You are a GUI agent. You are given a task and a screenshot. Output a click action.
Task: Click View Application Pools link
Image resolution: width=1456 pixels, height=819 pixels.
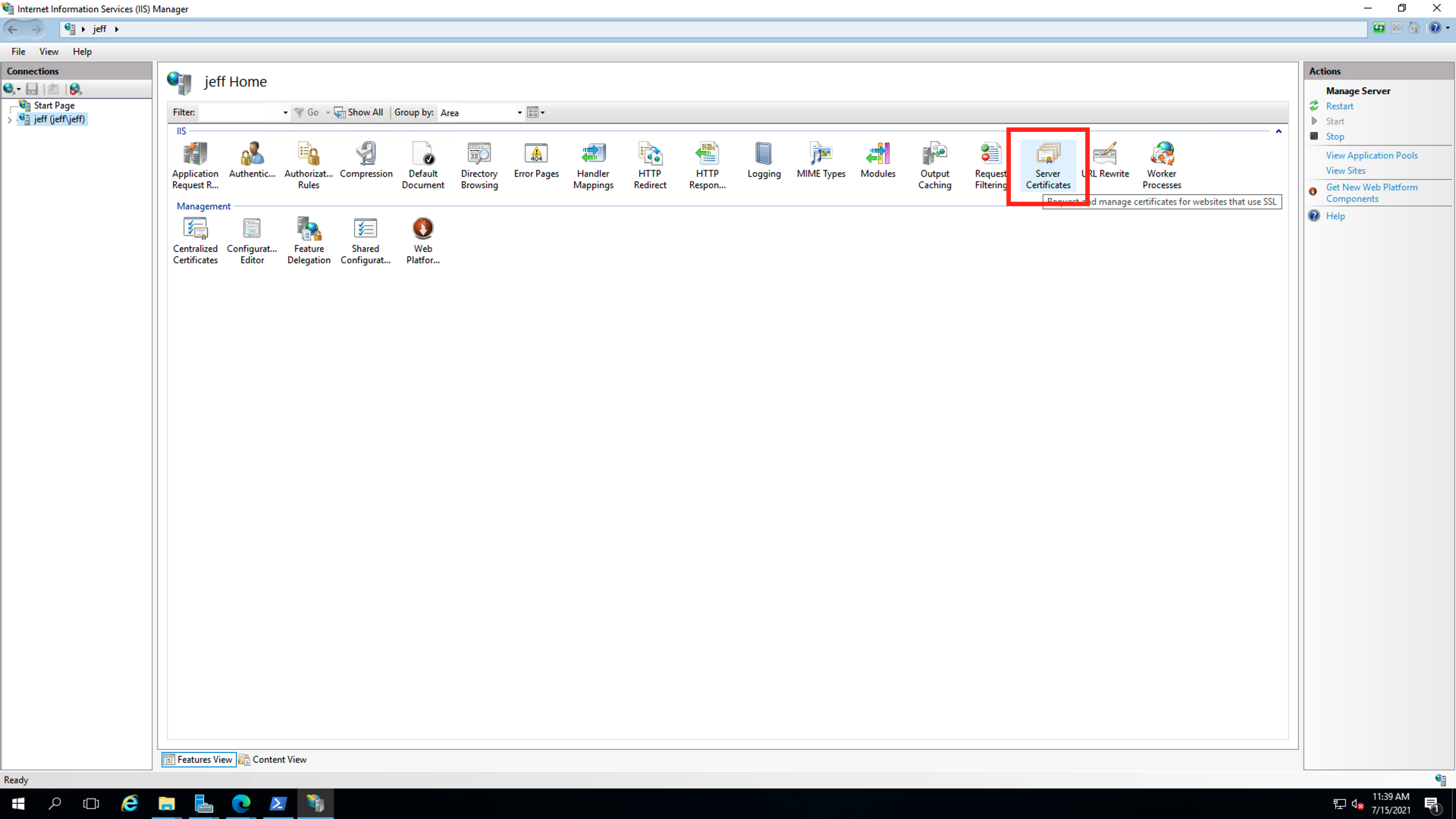(x=1371, y=155)
